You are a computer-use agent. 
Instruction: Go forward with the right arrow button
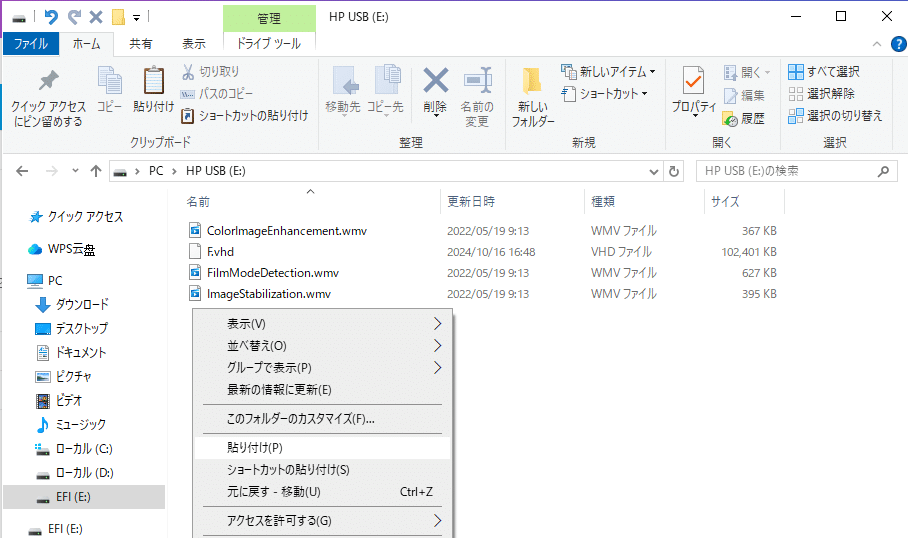coord(52,171)
